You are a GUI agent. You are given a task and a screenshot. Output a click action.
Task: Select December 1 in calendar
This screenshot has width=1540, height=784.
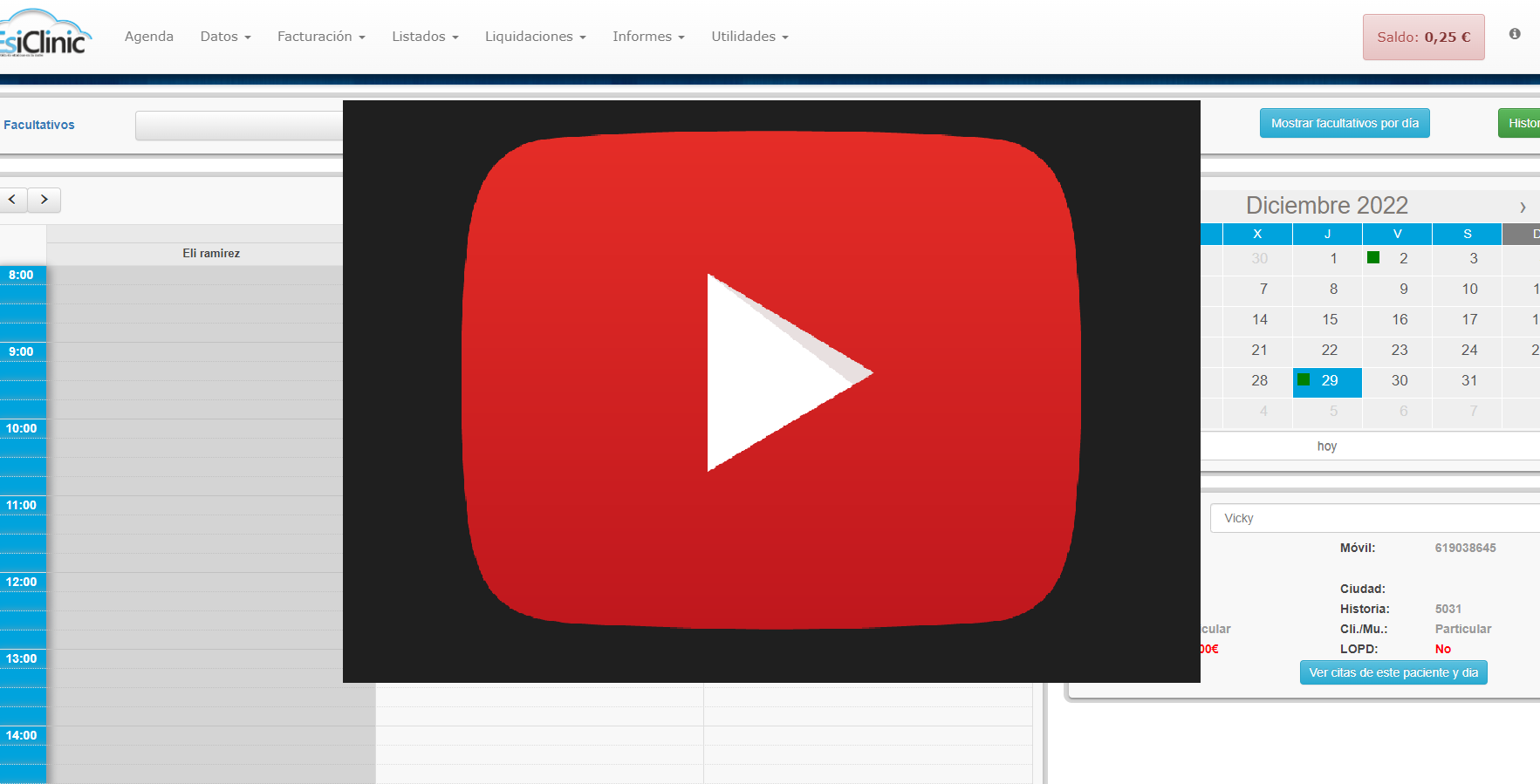1327,259
